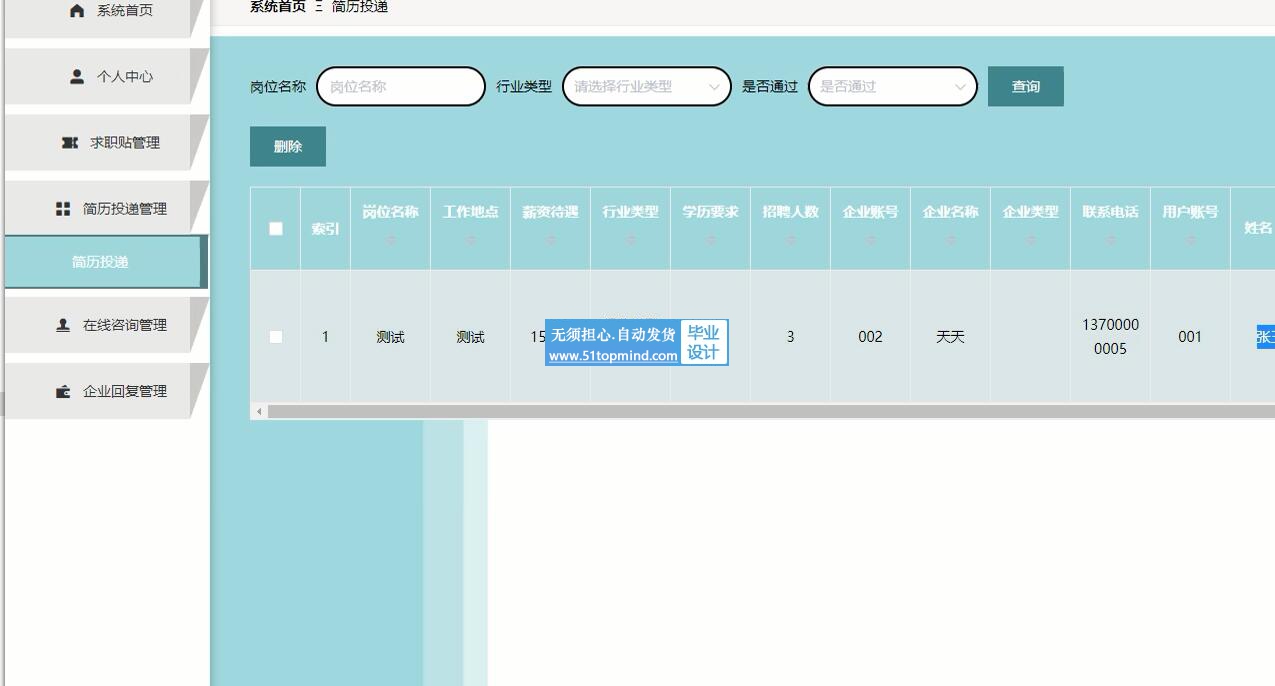This screenshot has height=686, width=1275.
Task: Open the 行业类型 dropdown
Action: [646, 87]
